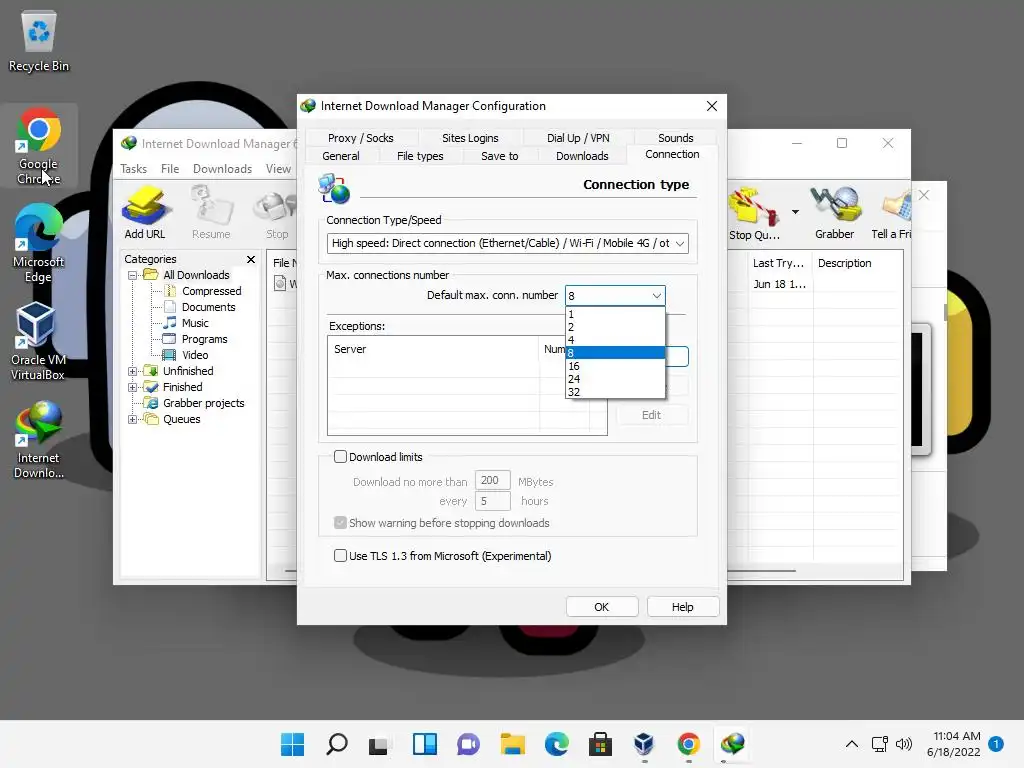Switch to Chrome on taskbar
Image resolution: width=1024 pixels, height=768 pixels.
click(x=688, y=744)
